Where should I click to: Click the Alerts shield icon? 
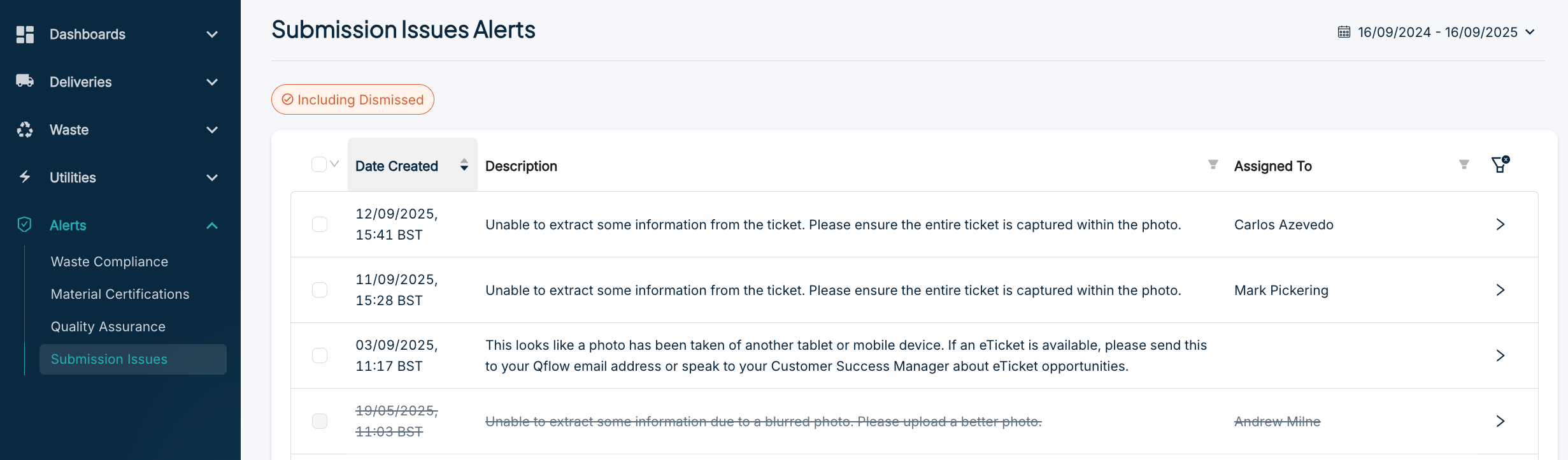coord(25,225)
